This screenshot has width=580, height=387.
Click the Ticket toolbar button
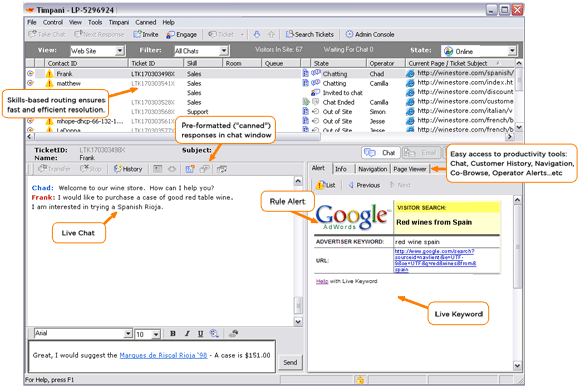tap(221, 34)
